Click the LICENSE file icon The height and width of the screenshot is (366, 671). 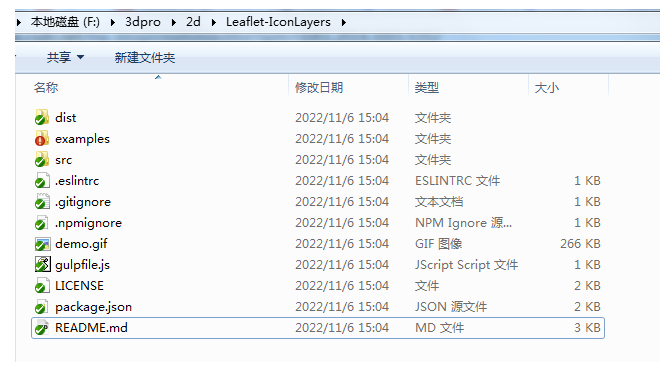click(42, 285)
